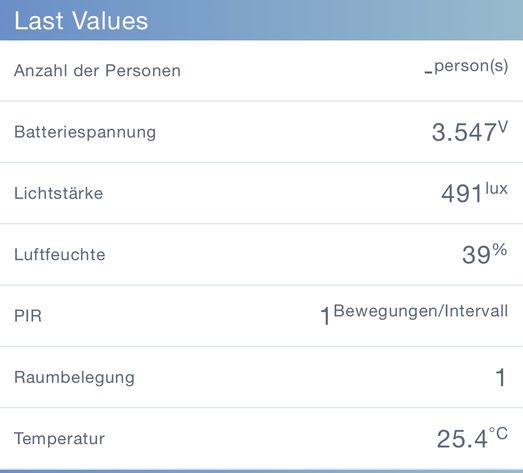Image resolution: width=523 pixels, height=473 pixels.
Task: Click the 39% humidity reading
Action: click(485, 254)
